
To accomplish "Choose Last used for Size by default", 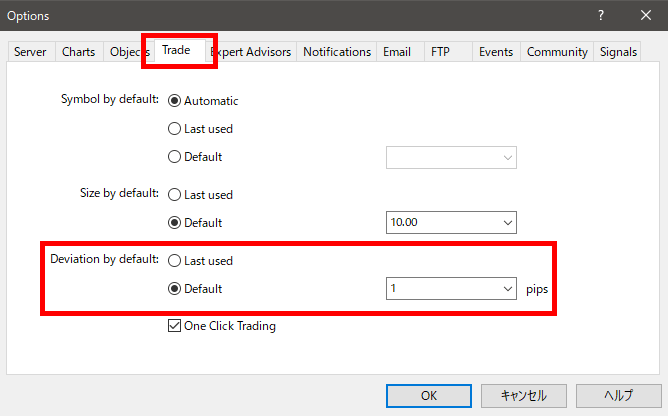I will click(x=174, y=195).
